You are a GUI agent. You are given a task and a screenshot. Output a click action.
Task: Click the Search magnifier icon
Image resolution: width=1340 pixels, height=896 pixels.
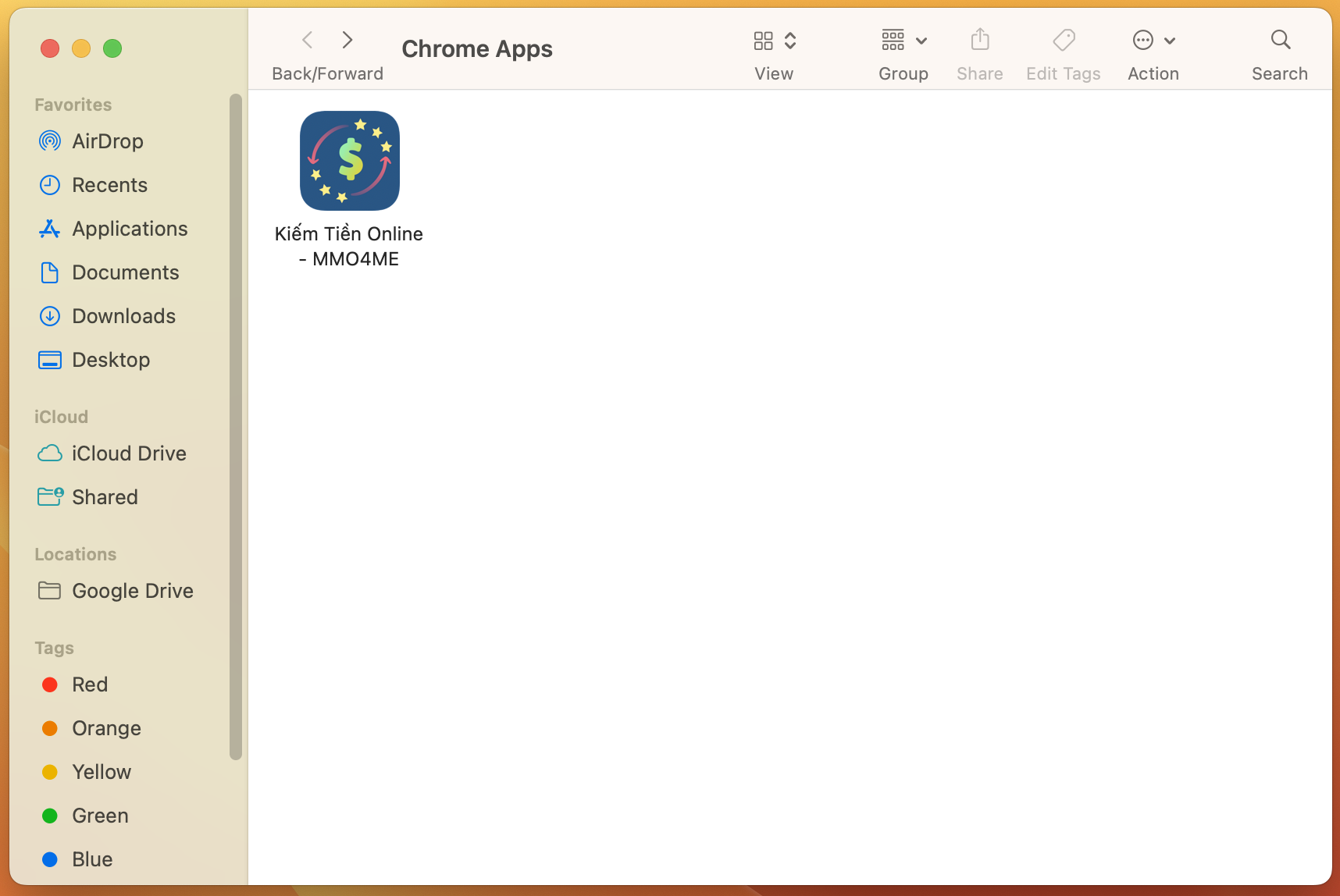tap(1281, 39)
